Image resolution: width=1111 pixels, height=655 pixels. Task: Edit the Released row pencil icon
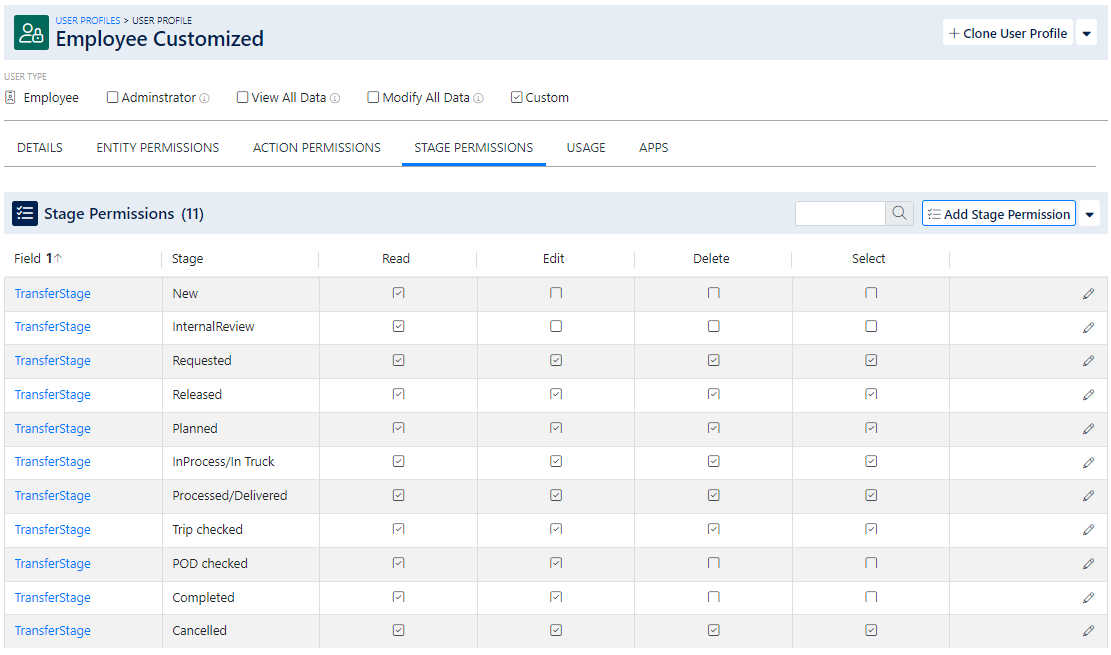[1088, 395]
